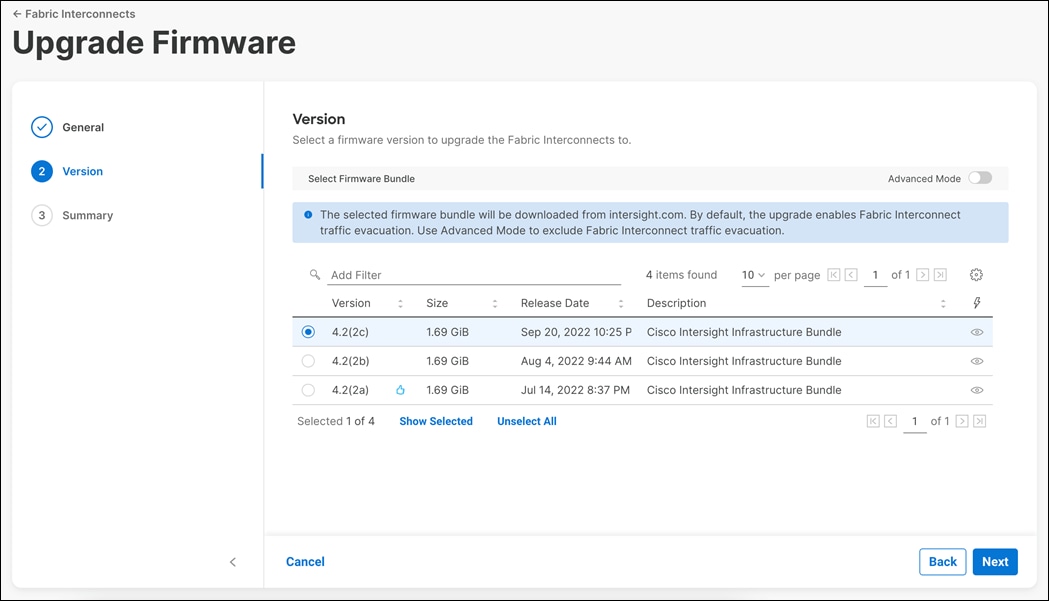
Task: Click the collapse sidebar arrow at bottom left
Action: pos(233,562)
